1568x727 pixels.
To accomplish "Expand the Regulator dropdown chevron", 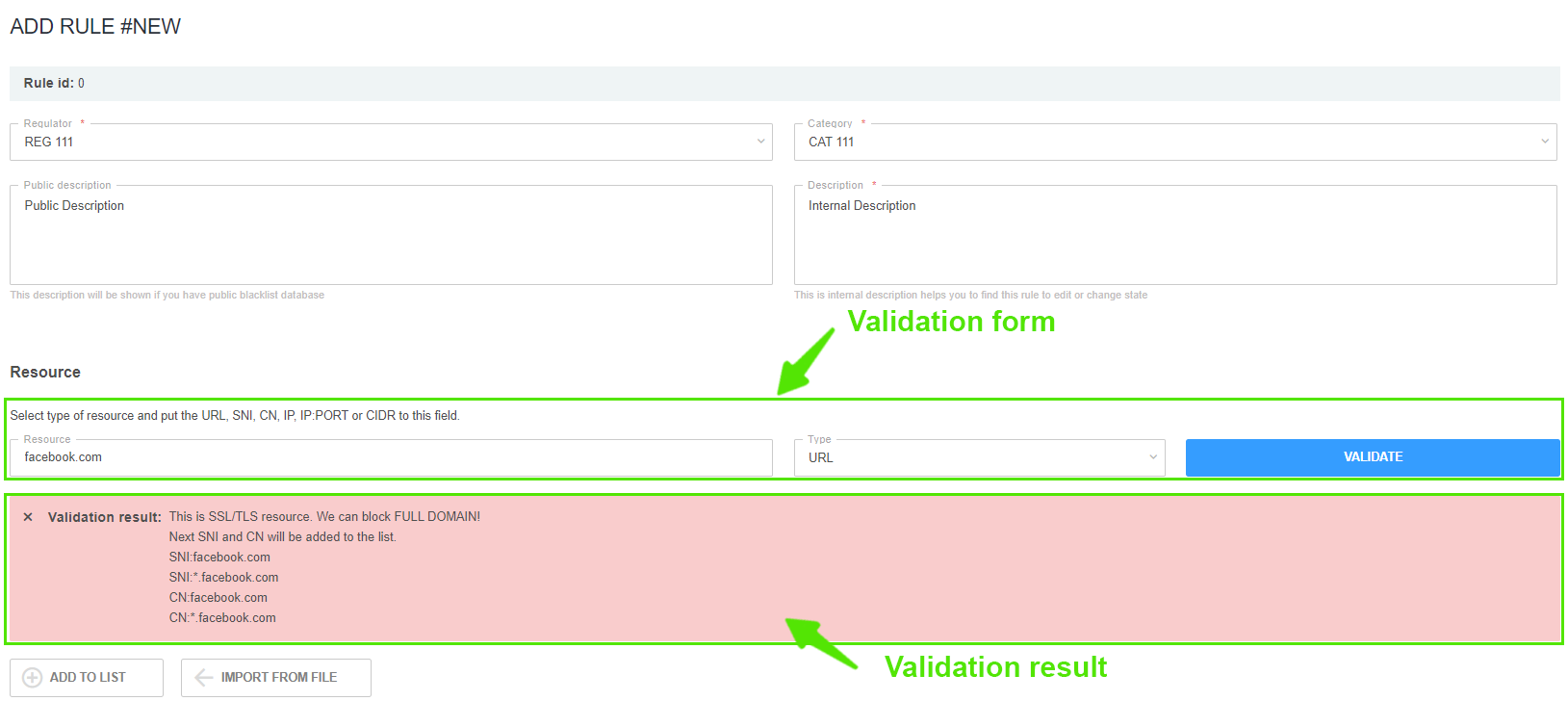I will tap(760, 142).
